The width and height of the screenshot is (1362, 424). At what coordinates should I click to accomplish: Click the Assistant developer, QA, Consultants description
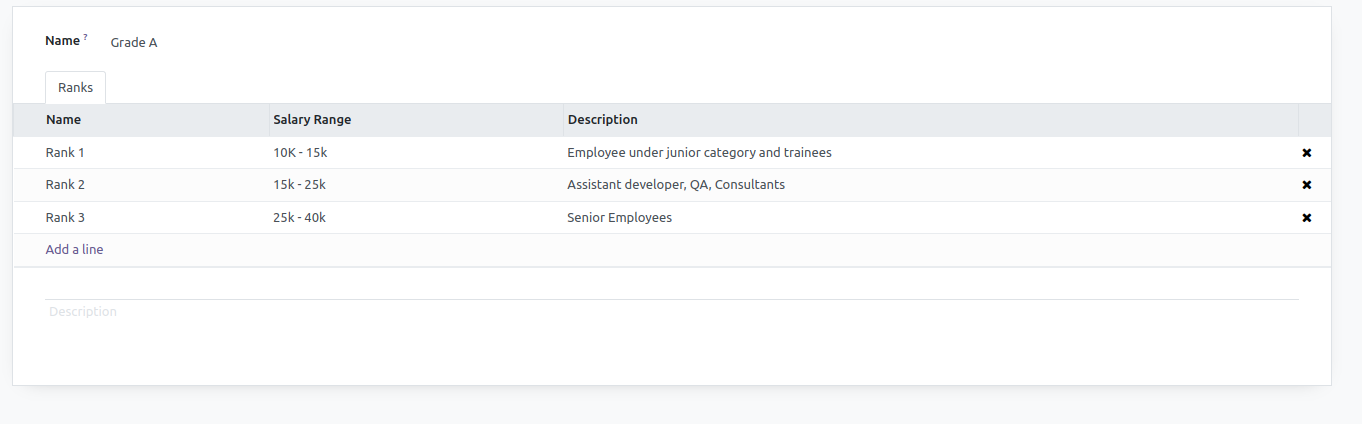675,185
